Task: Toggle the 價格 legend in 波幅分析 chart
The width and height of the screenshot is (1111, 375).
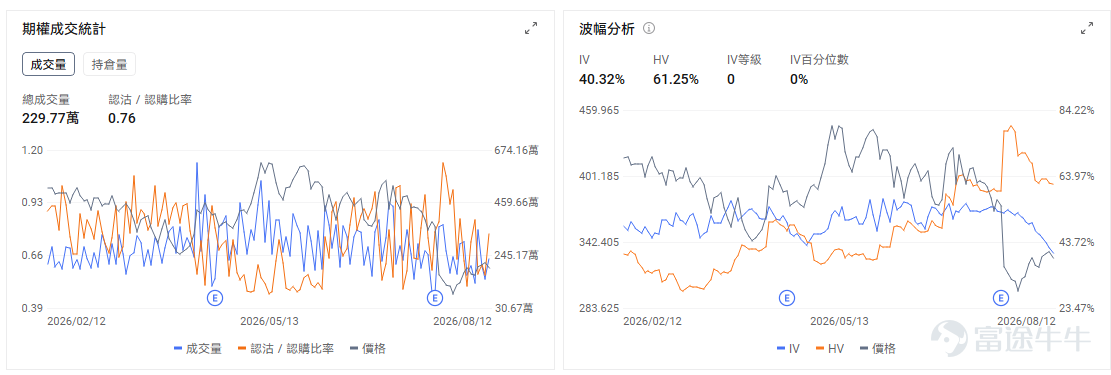Action: pos(877,348)
